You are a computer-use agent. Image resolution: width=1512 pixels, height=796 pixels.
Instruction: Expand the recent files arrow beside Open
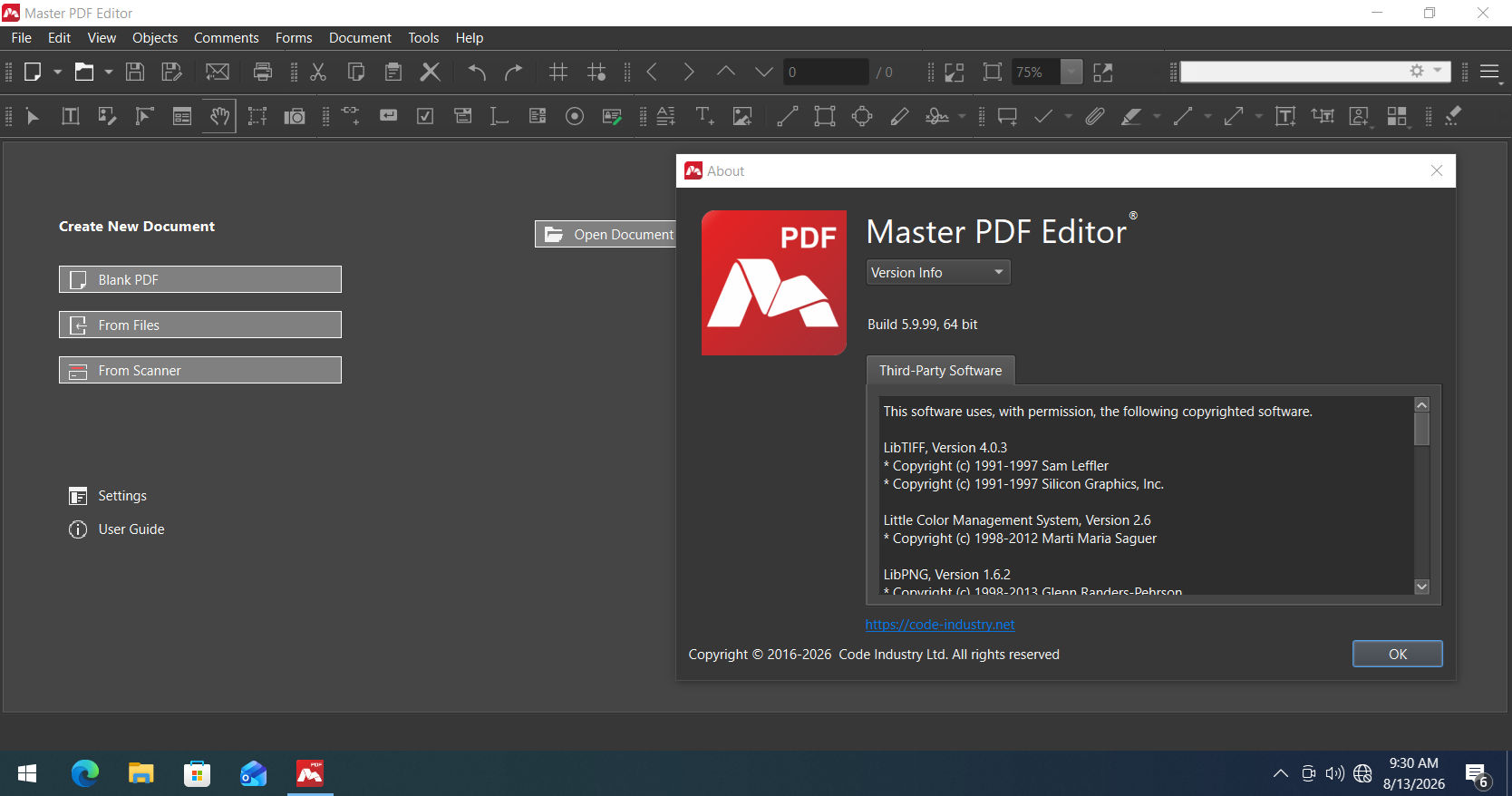pos(109,72)
